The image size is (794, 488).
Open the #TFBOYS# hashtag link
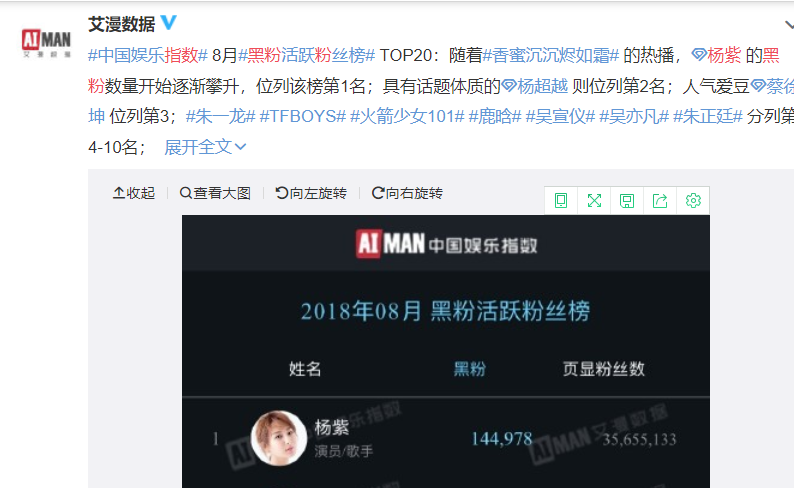point(303,116)
